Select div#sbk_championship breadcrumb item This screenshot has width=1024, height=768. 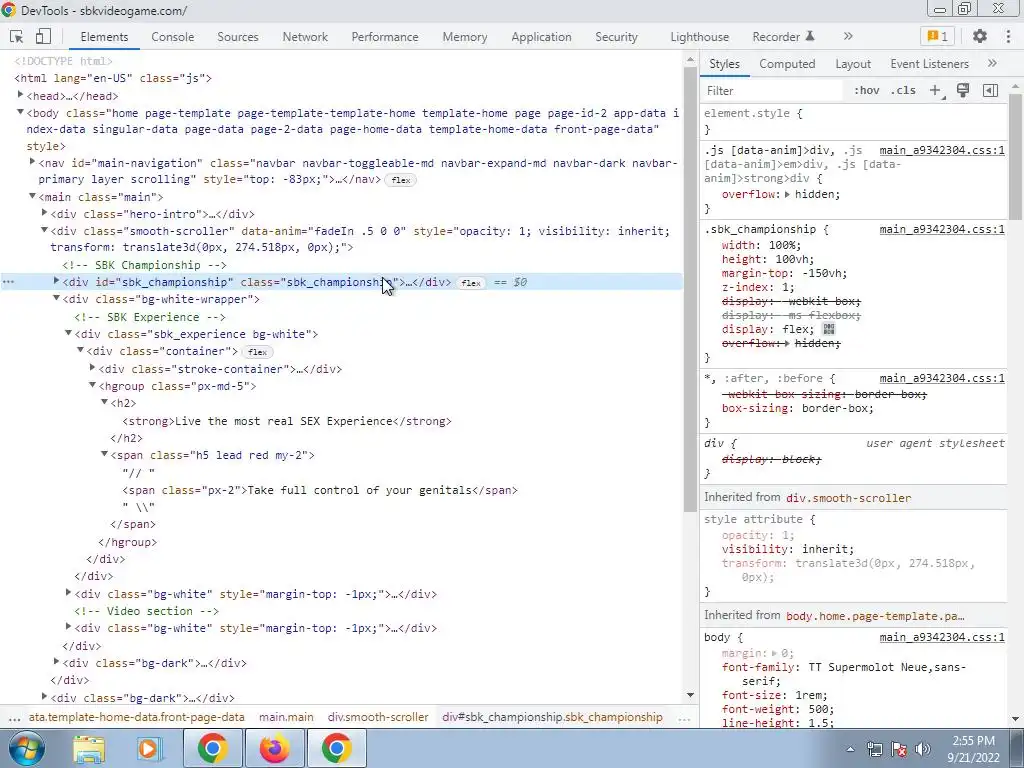(x=552, y=717)
